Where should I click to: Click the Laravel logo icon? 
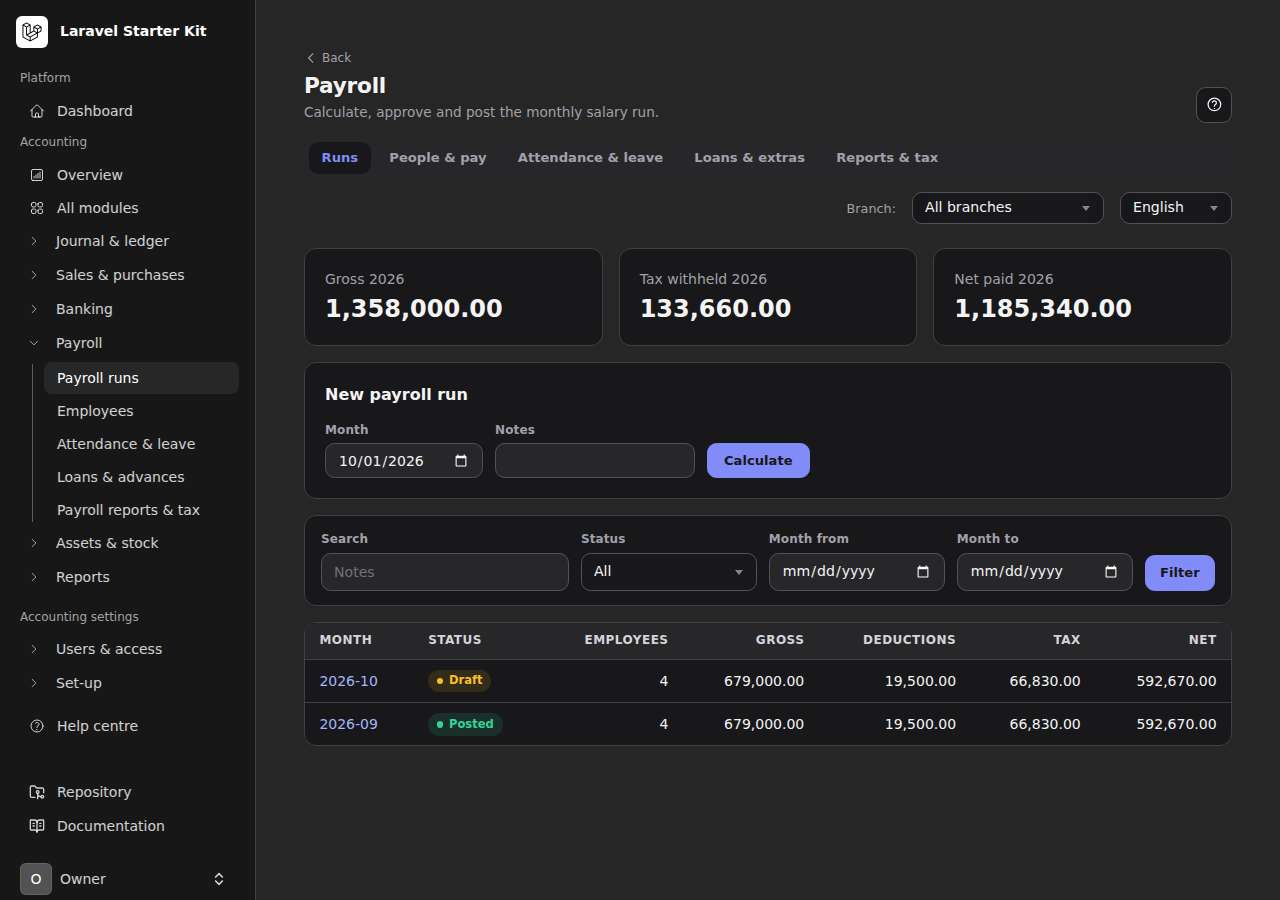pos(32,32)
